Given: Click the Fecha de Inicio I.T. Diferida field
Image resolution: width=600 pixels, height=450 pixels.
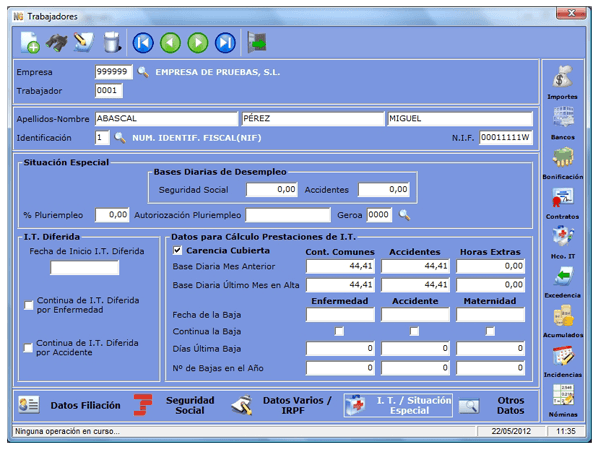Looking at the screenshot, I should coord(84,268).
